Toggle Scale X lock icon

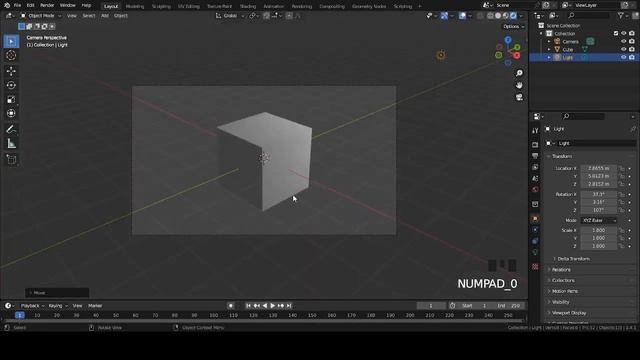click(622, 230)
